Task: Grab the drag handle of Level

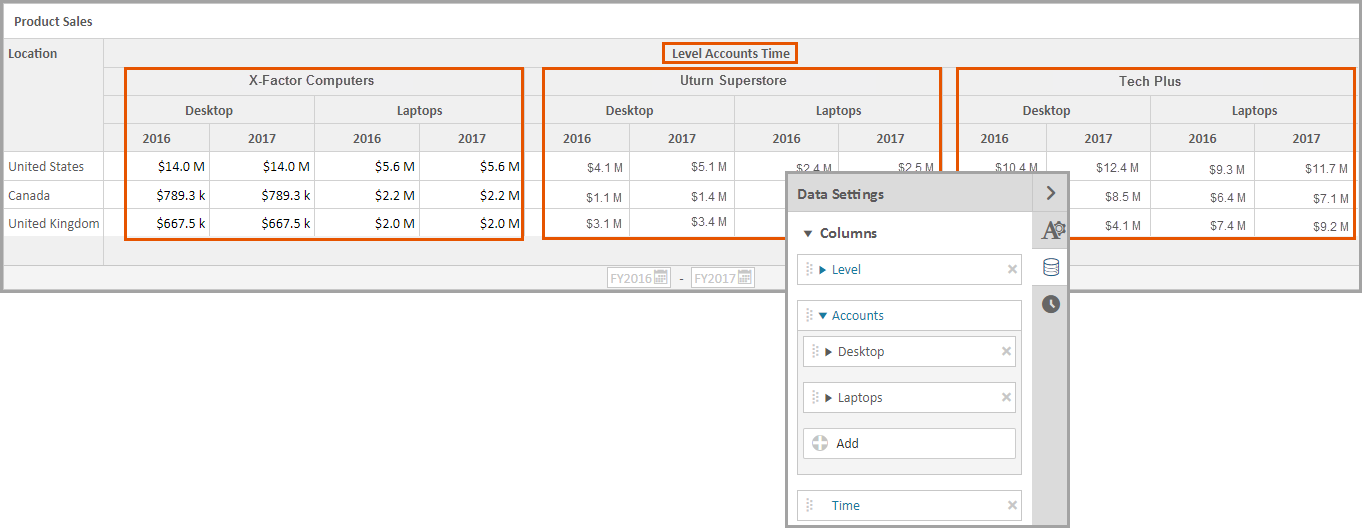Action: 810,269
